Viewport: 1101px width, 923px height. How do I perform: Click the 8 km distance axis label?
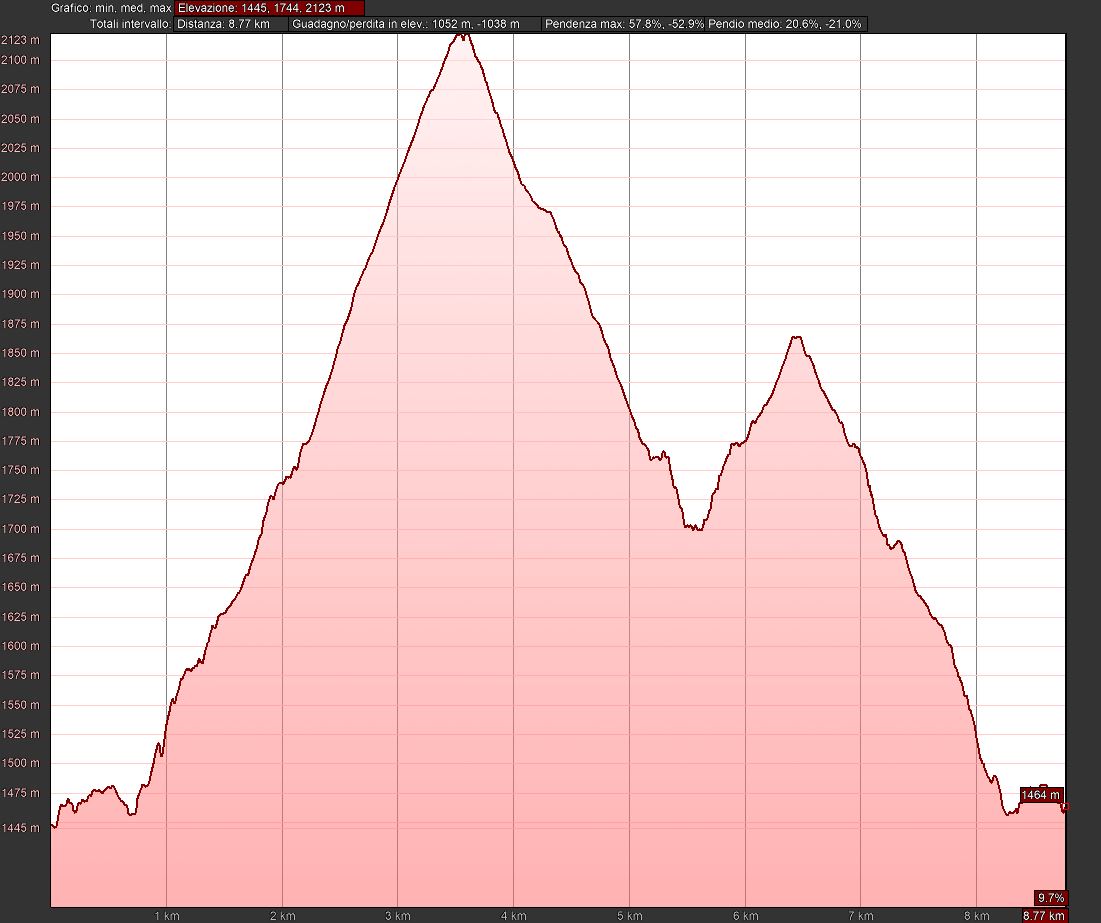pyautogui.click(x=976, y=915)
